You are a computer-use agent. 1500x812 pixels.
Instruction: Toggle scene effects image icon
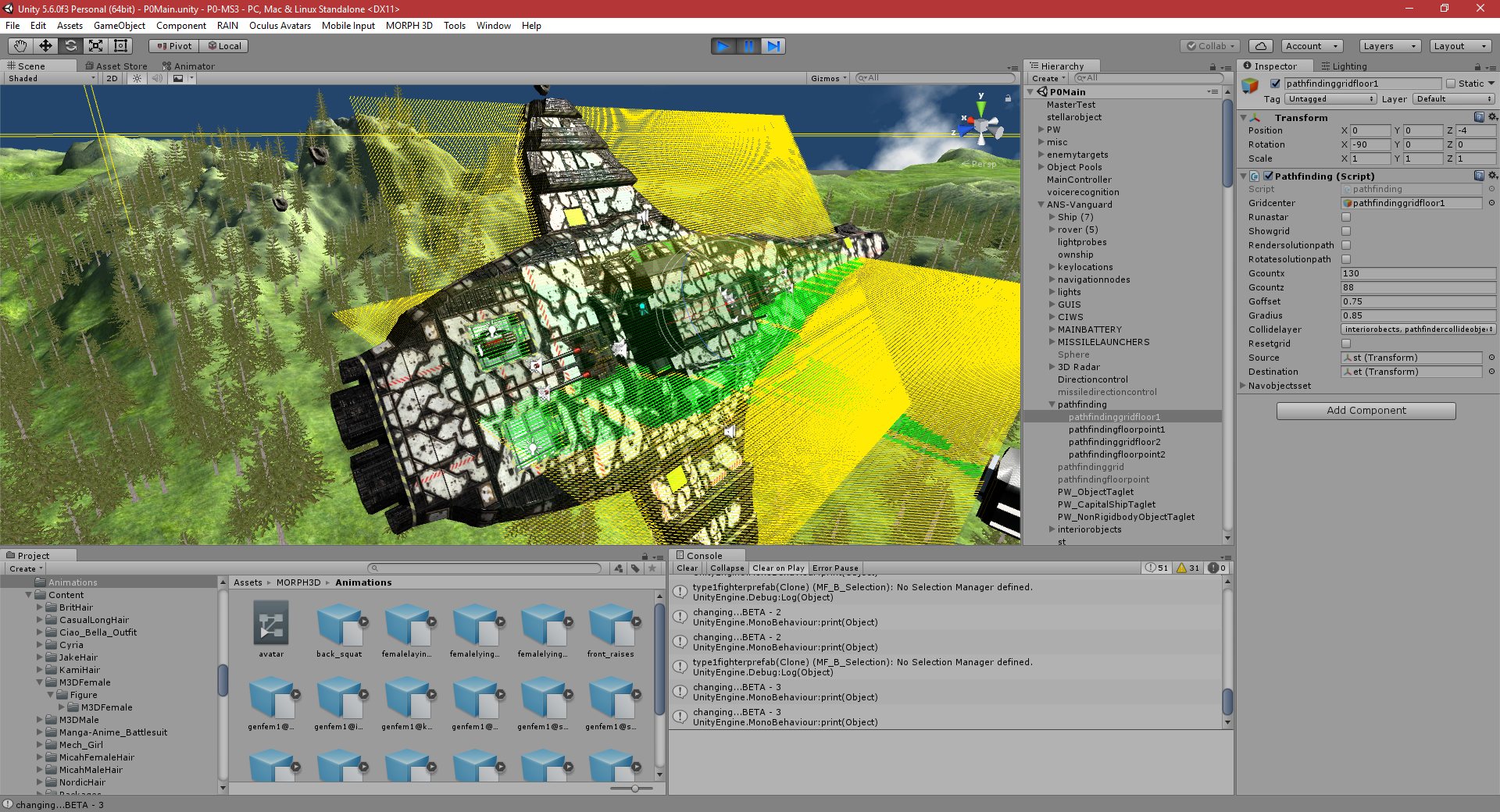(179, 78)
